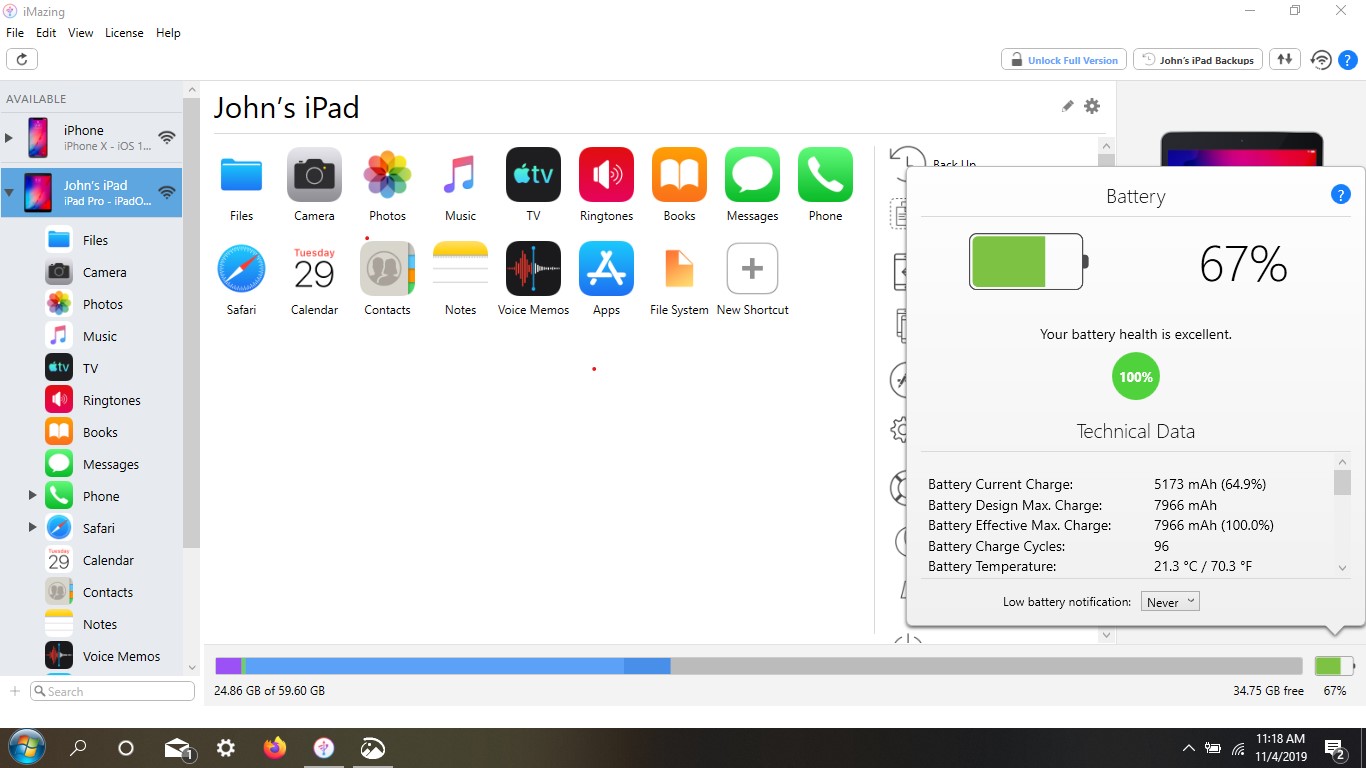Screen dimensions: 1366x768
Task: Open the Photos icon in main grid
Action: coord(387,175)
